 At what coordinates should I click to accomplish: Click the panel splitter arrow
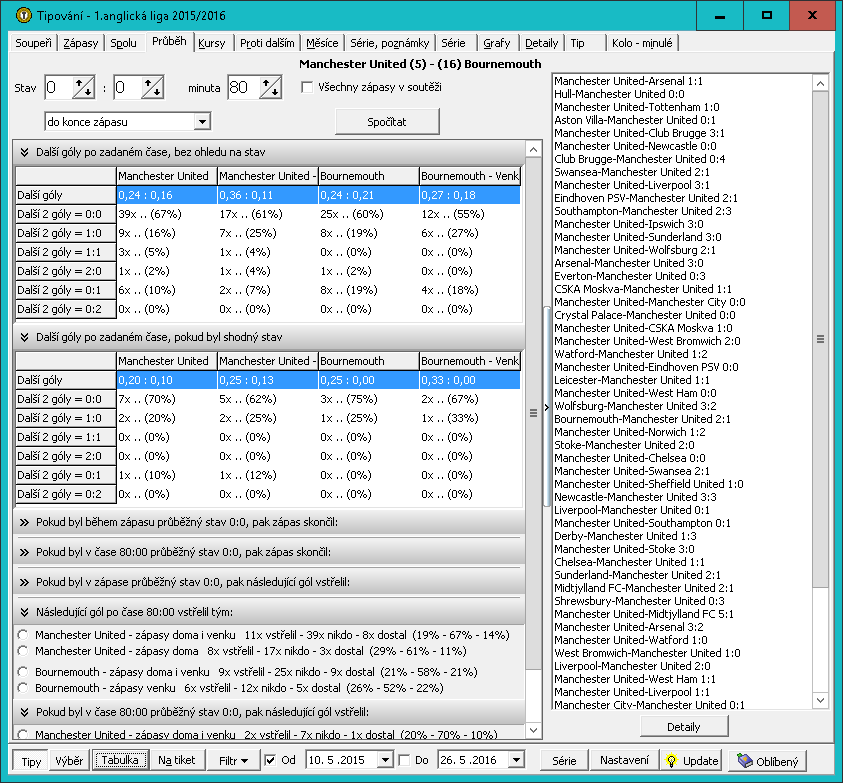(546, 407)
